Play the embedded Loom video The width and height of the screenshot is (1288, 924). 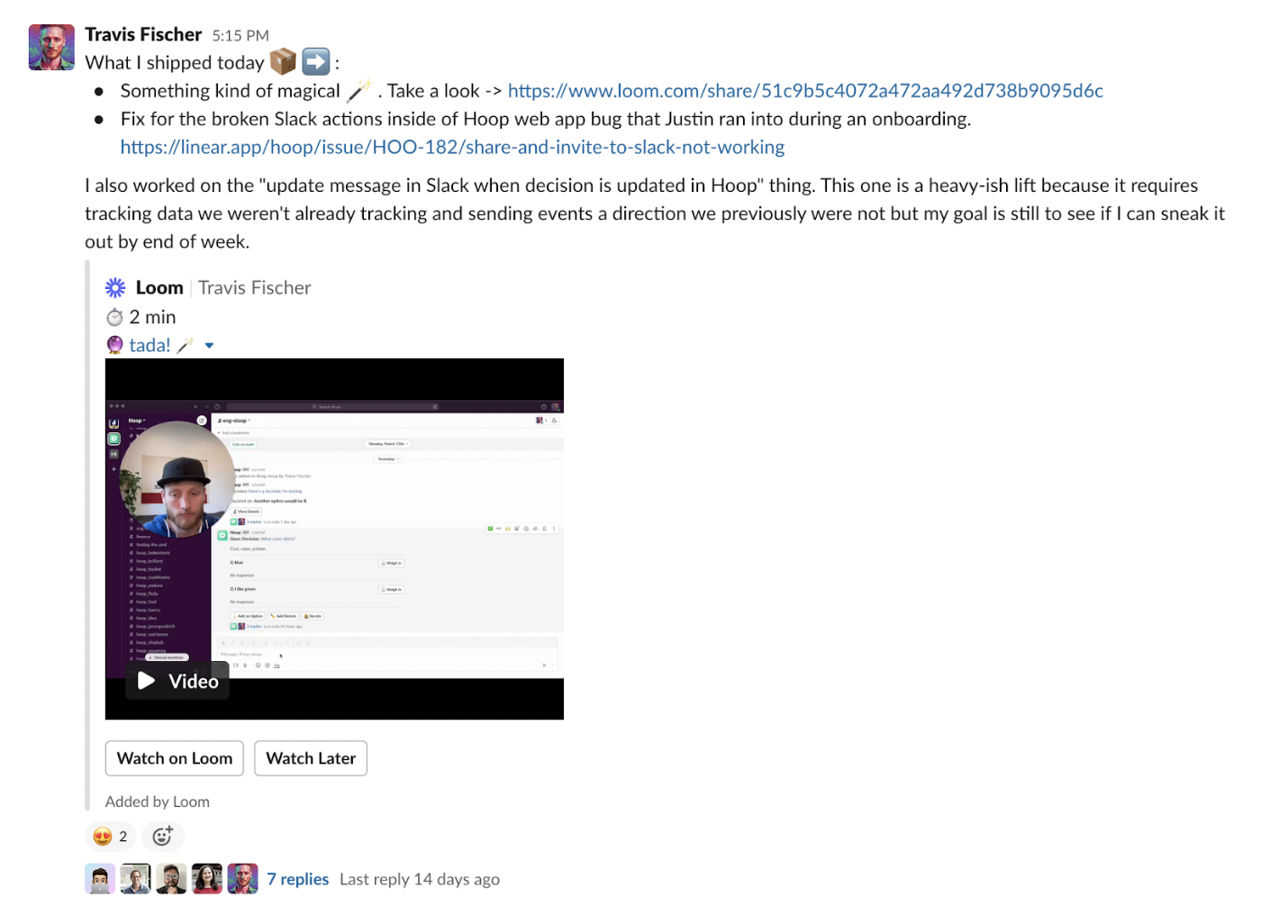click(177, 681)
